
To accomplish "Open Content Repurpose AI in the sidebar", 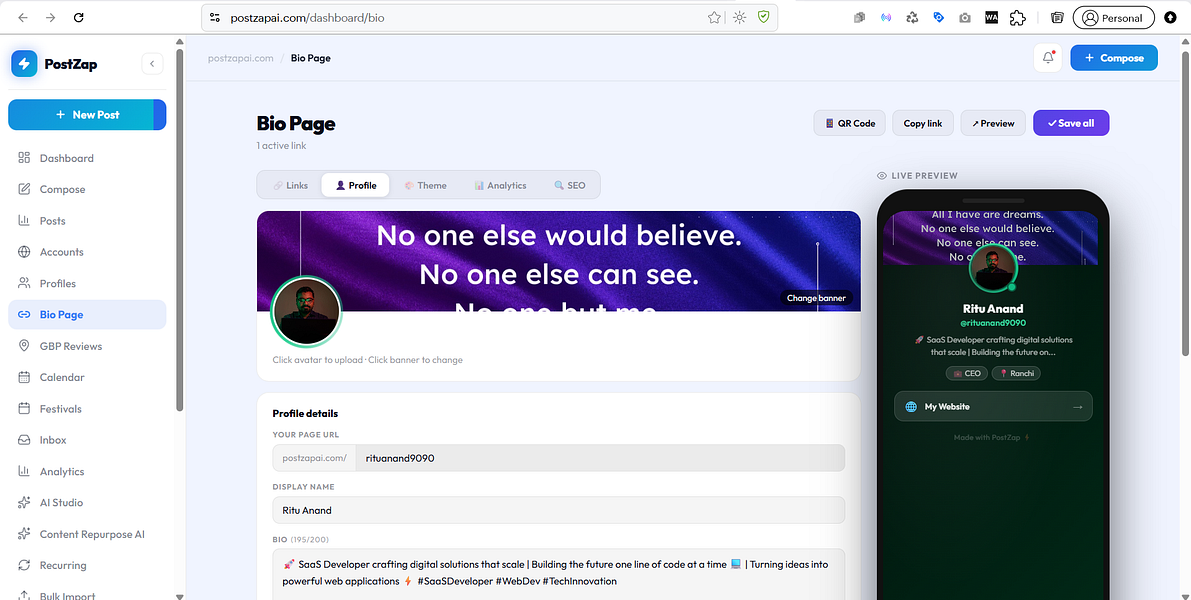I will click(x=87, y=534).
